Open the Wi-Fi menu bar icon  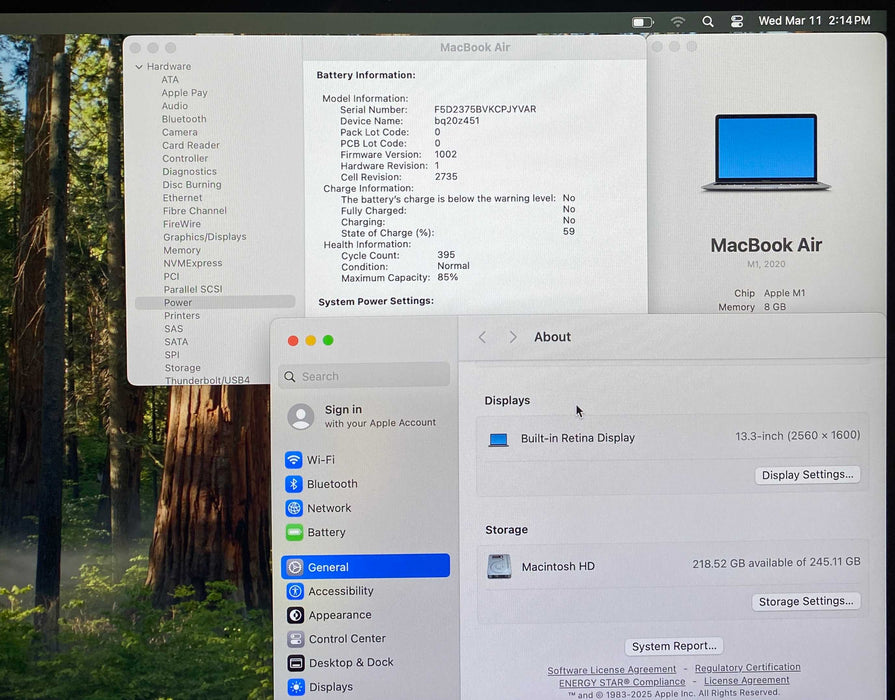point(678,22)
